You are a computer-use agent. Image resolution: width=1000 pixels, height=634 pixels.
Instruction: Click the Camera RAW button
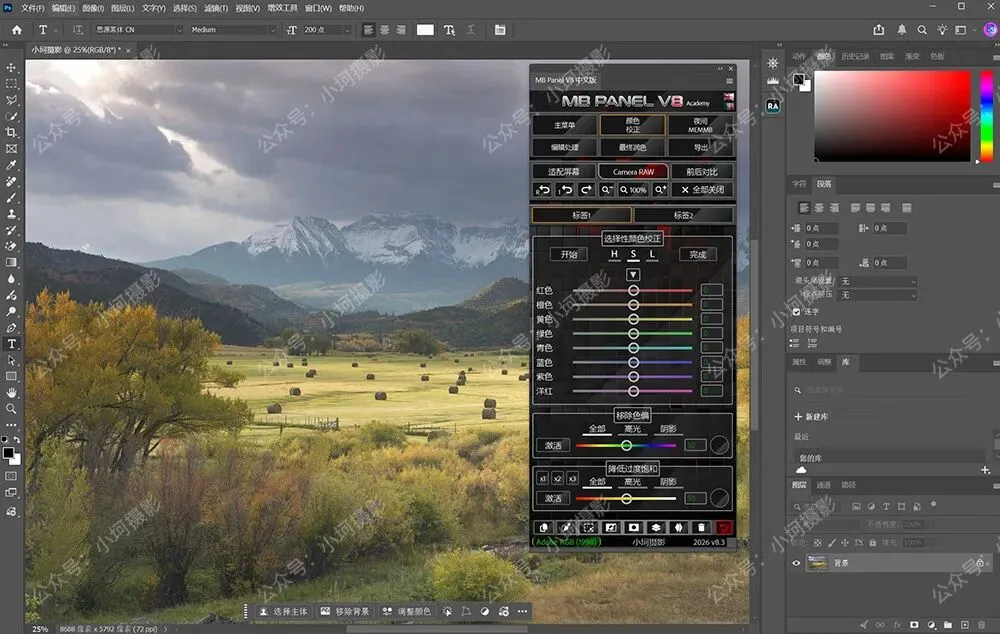[x=633, y=172]
